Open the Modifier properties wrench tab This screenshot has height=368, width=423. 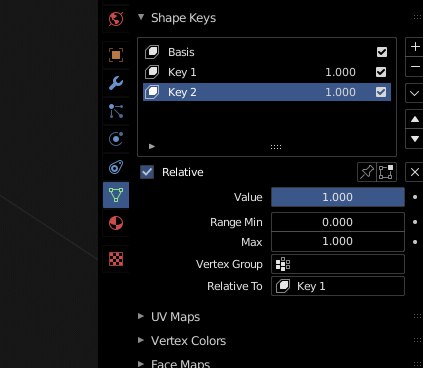(116, 83)
